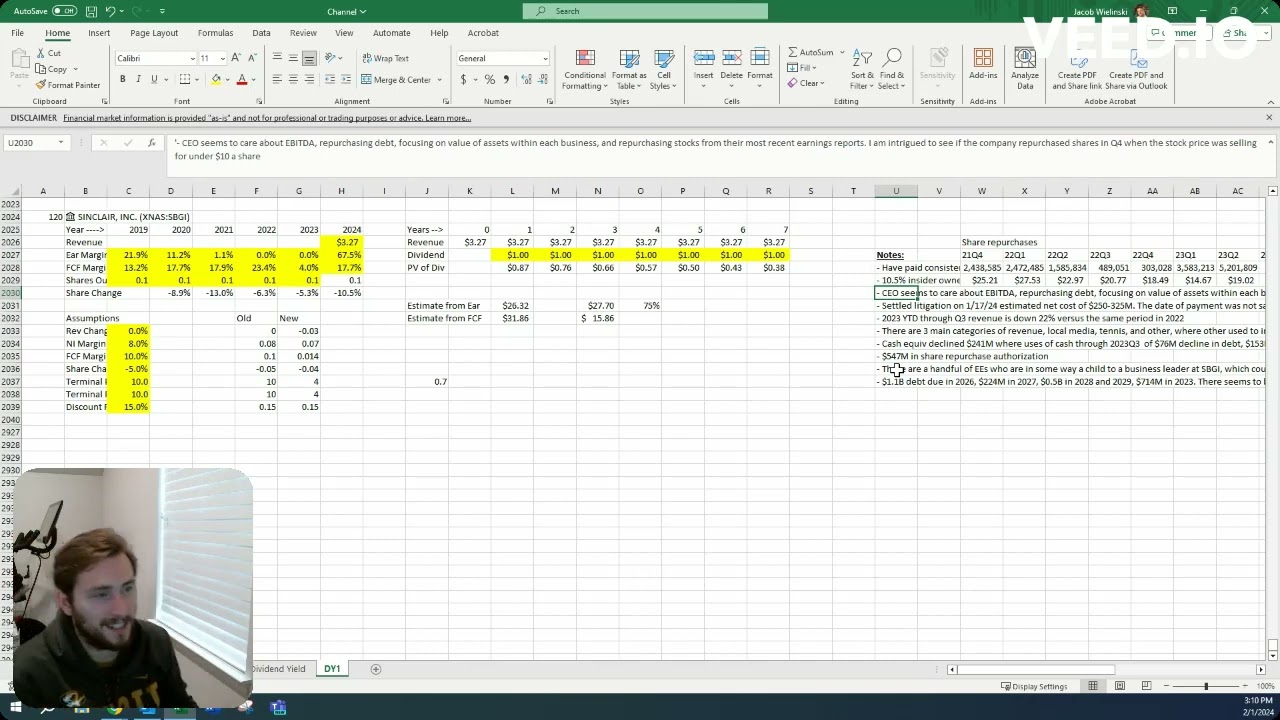Click in the Name Box showing U2030

point(36,143)
